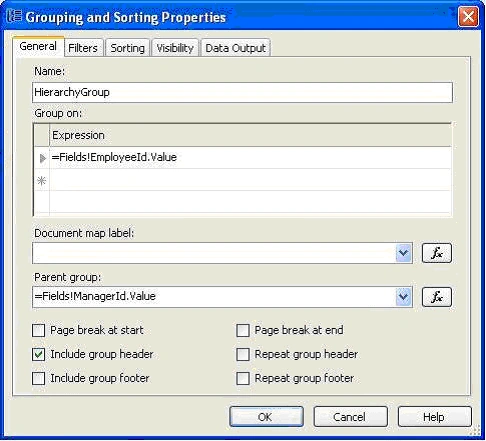486x441 pixels.
Task: Open expression editor for Parent group
Action: [x=437, y=297]
